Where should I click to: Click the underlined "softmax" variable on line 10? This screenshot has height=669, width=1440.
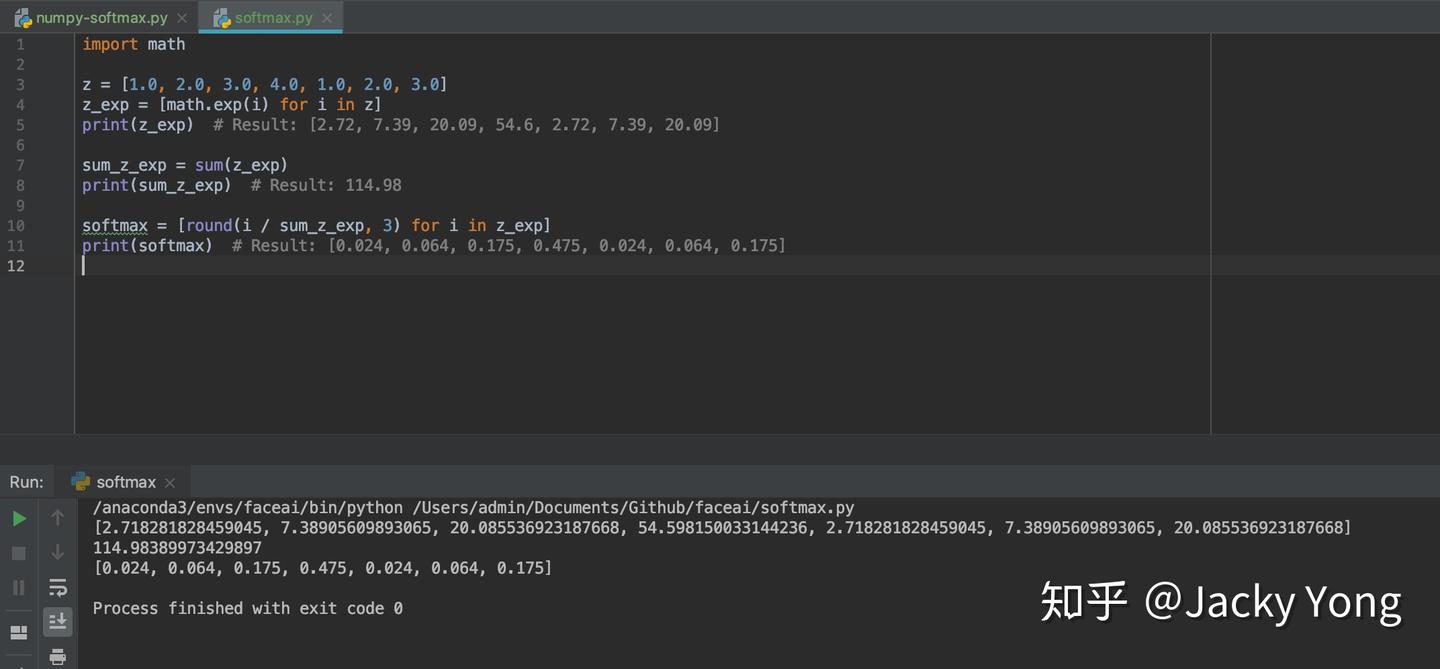115,225
